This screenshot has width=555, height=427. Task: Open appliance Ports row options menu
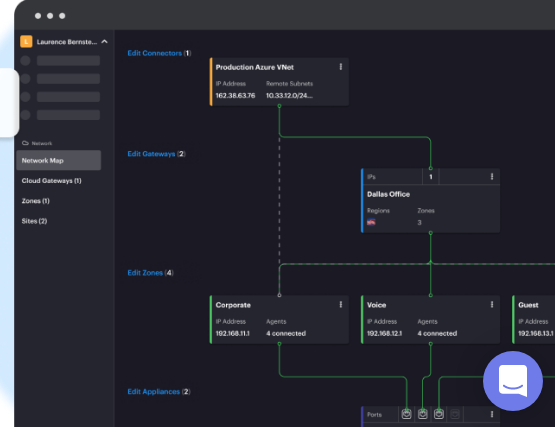492,414
